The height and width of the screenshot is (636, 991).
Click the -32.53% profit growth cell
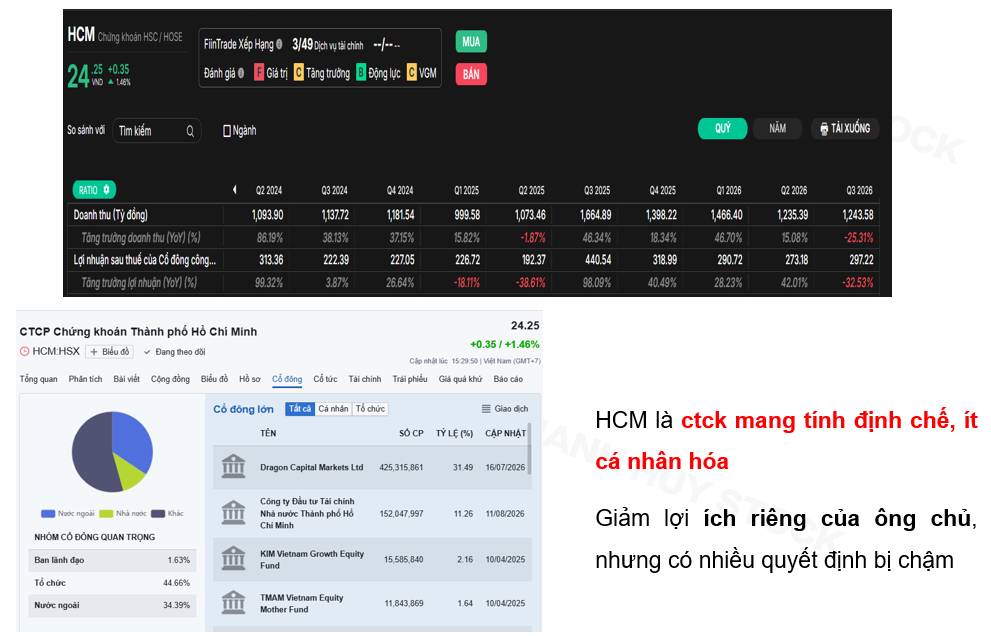pyautogui.click(x=858, y=283)
